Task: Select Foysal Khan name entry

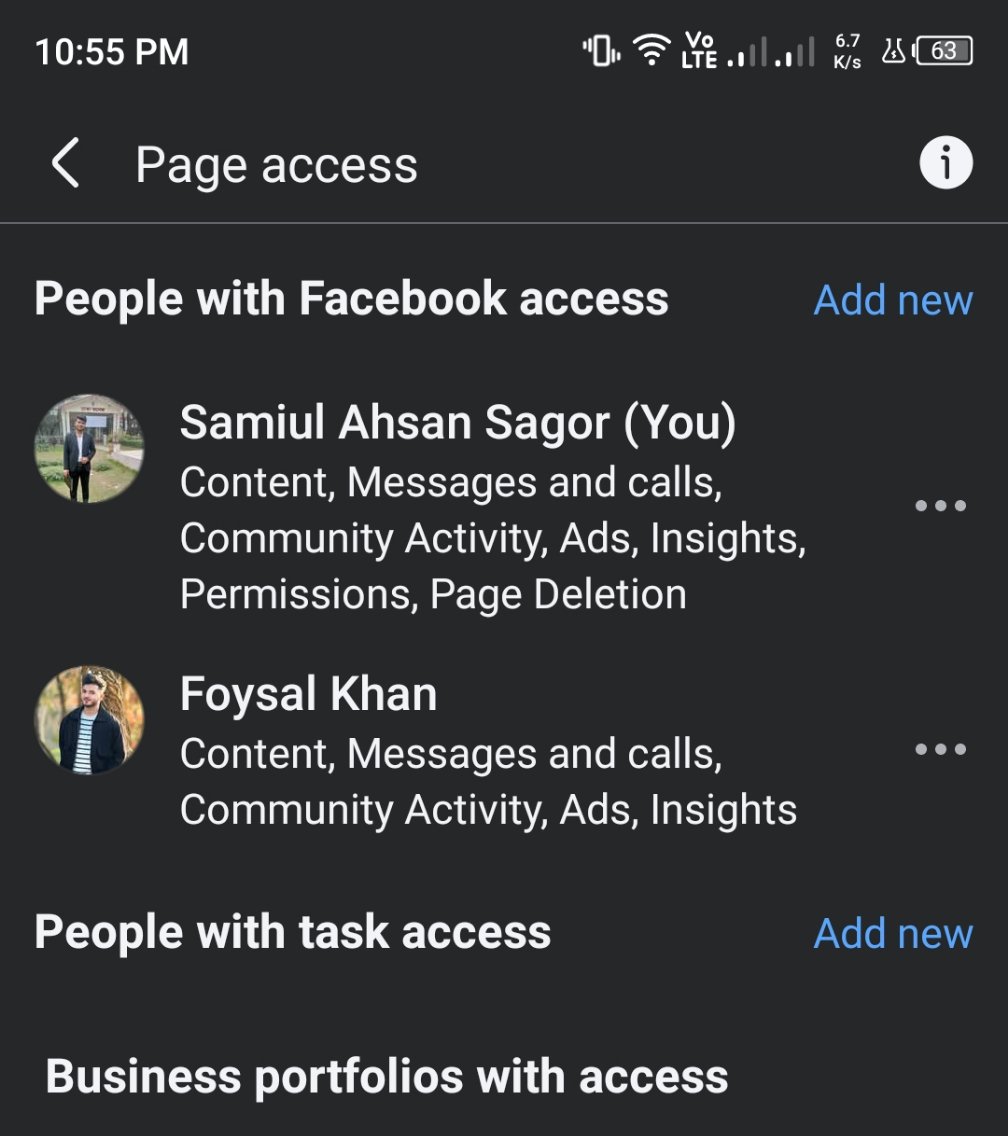Action: click(x=308, y=694)
